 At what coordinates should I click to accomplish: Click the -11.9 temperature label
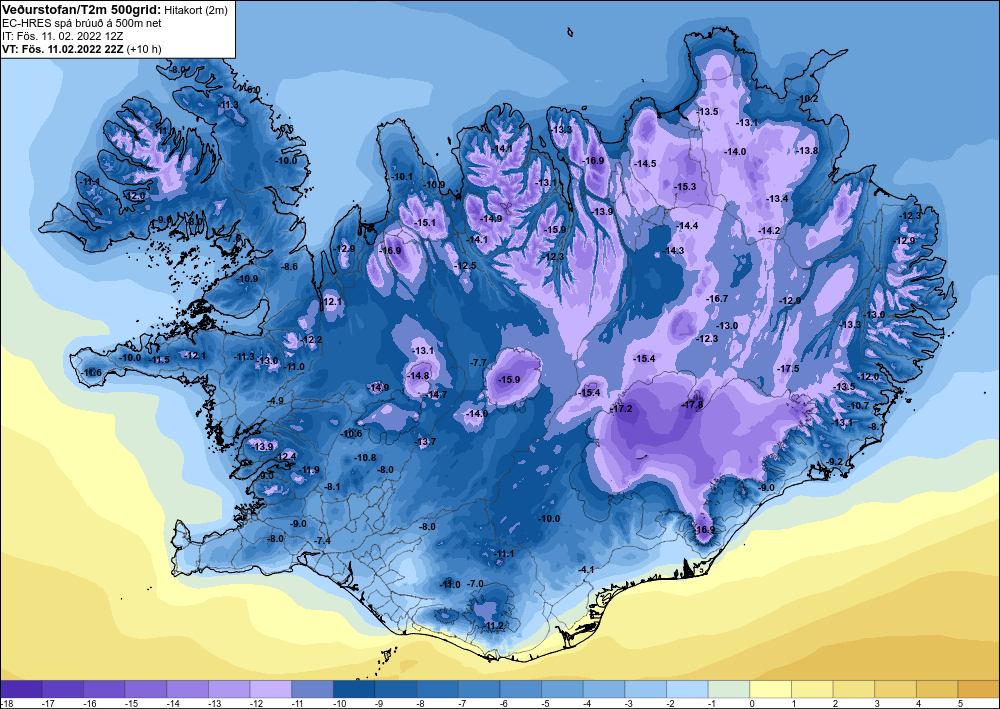pos(309,470)
